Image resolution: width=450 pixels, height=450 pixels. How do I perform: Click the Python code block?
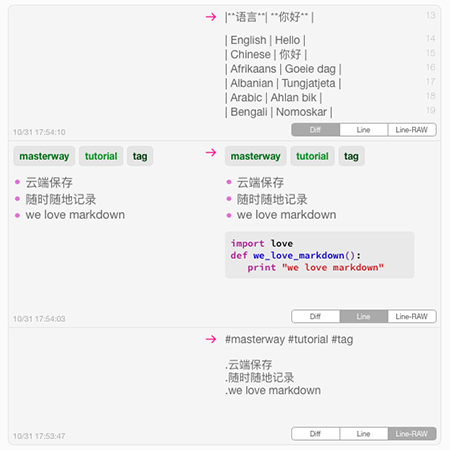click(320, 255)
